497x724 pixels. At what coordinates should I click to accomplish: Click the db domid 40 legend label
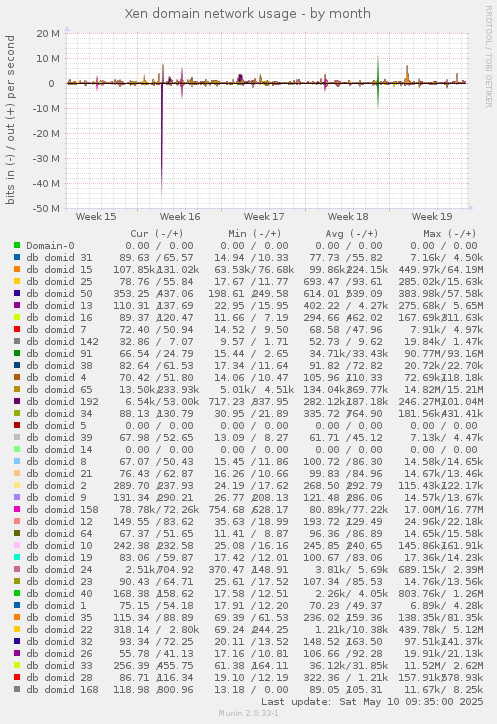click(59, 594)
